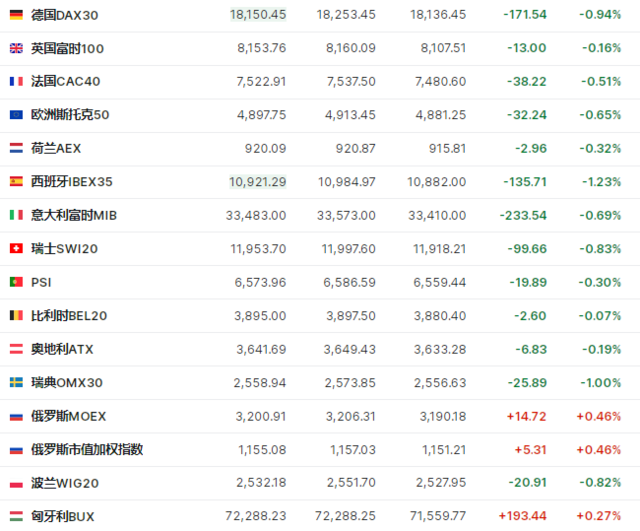Open the 英国富时100 index link

(x=67, y=49)
